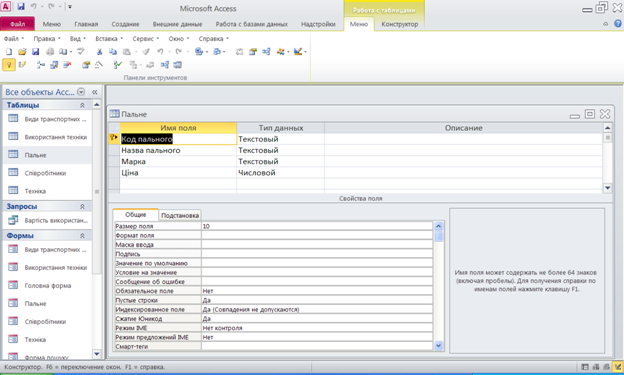Switch to Design view via status bar icon
The image size is (624, 375).
[x=618, y=367]
